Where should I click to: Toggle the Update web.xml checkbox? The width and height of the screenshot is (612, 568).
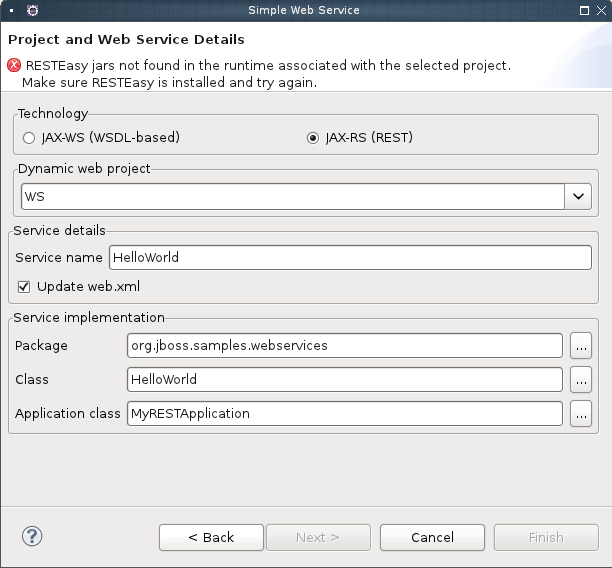[x=24, y=286]
